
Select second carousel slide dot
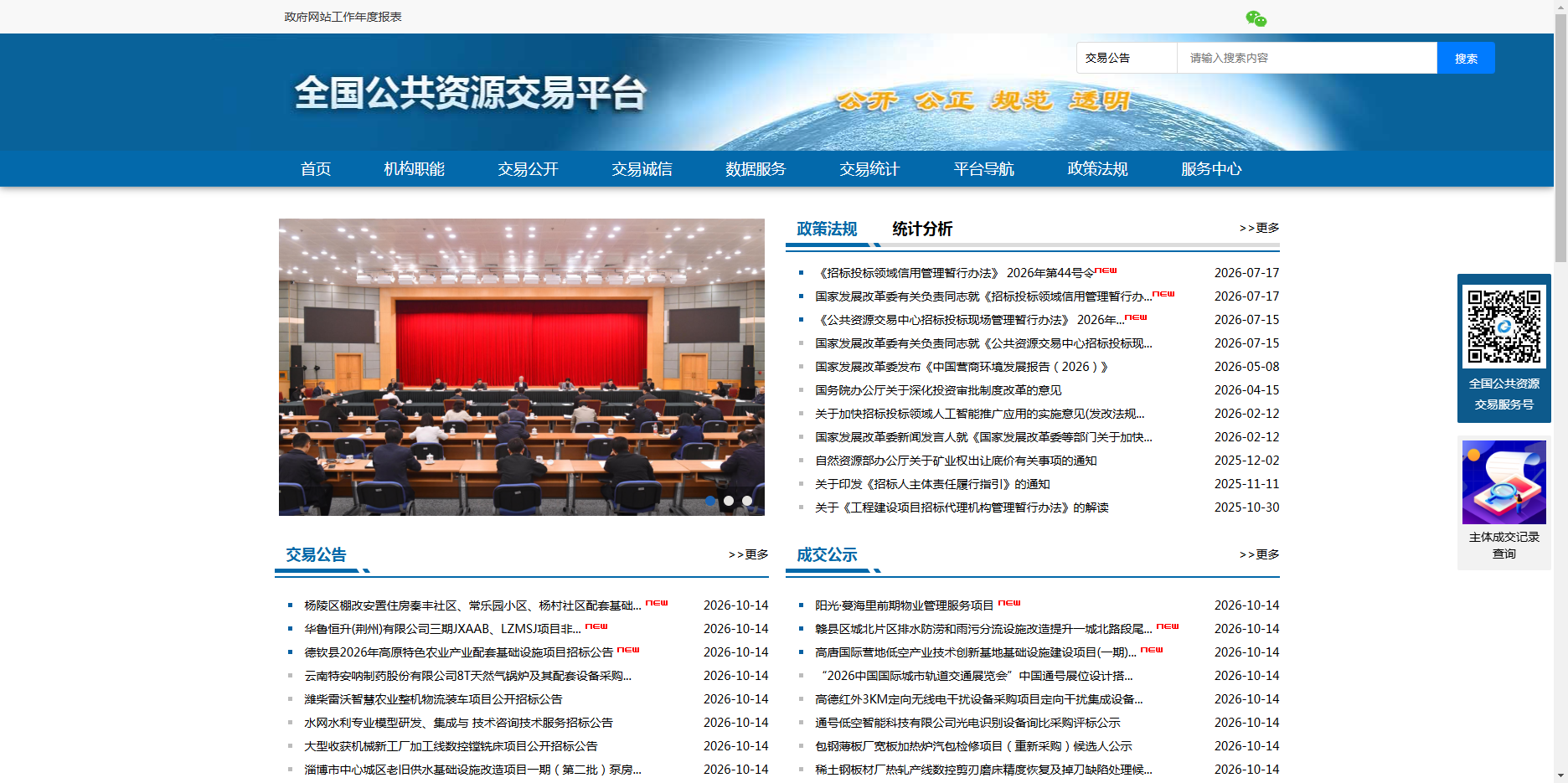coord(729,501)
